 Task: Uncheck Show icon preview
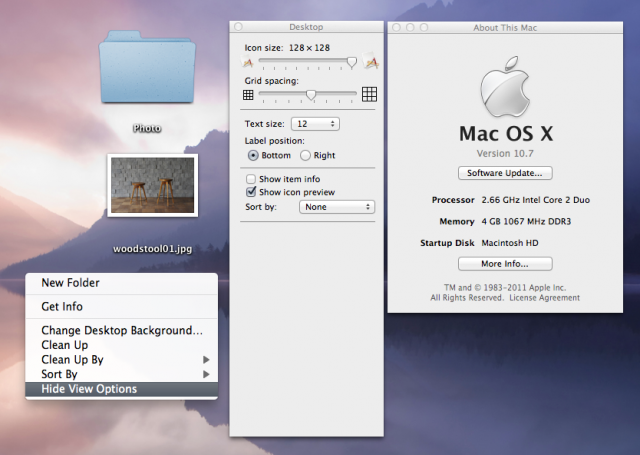[251, 192]
